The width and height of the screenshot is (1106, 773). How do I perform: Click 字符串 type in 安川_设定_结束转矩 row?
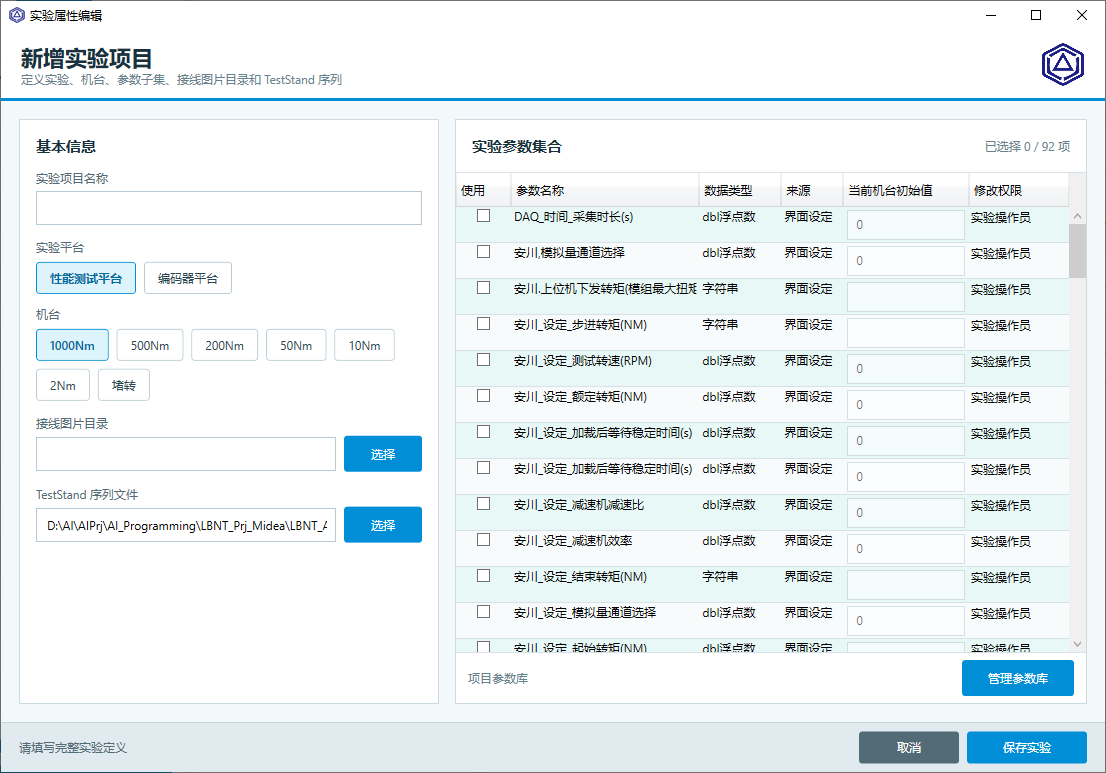720,576
